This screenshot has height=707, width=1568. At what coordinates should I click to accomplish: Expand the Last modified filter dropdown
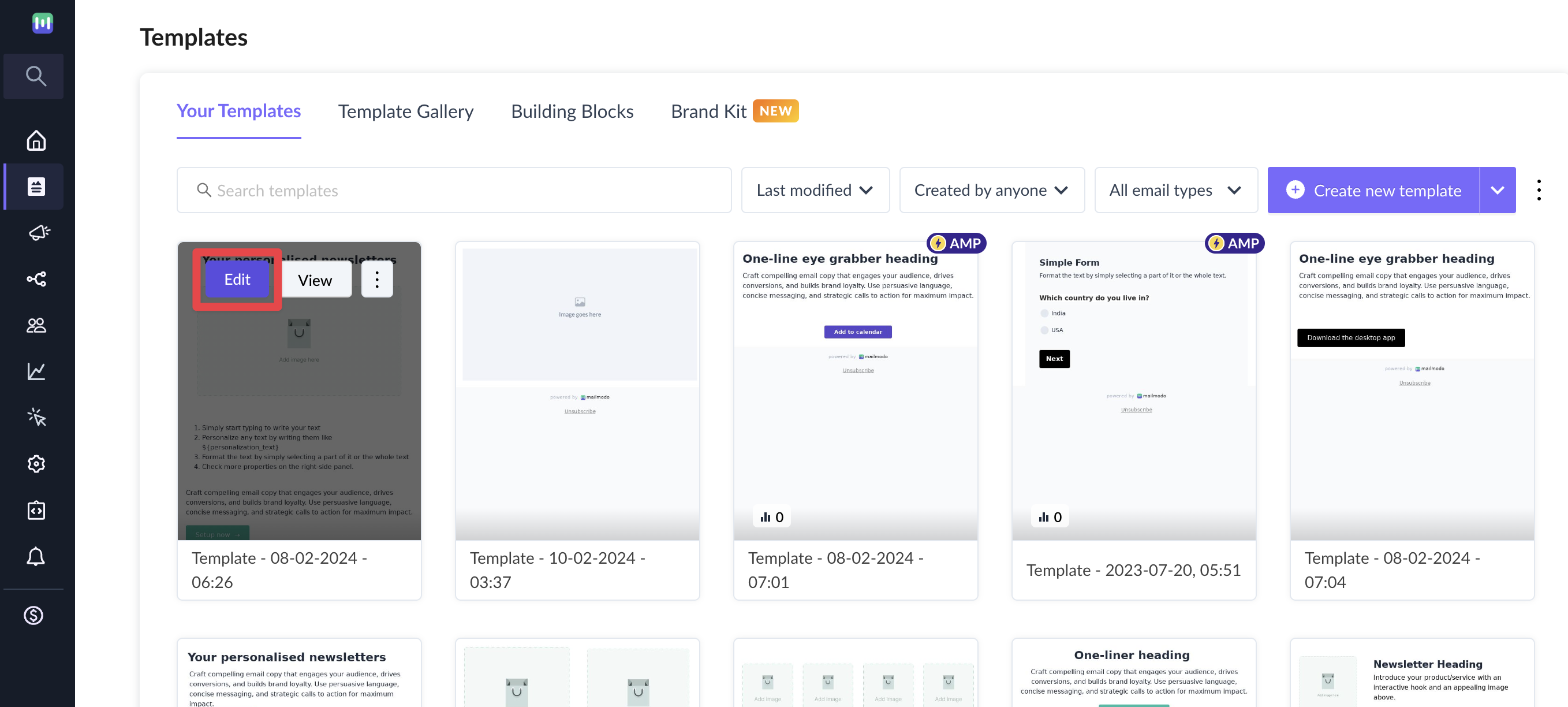click(x=814, y=190)
